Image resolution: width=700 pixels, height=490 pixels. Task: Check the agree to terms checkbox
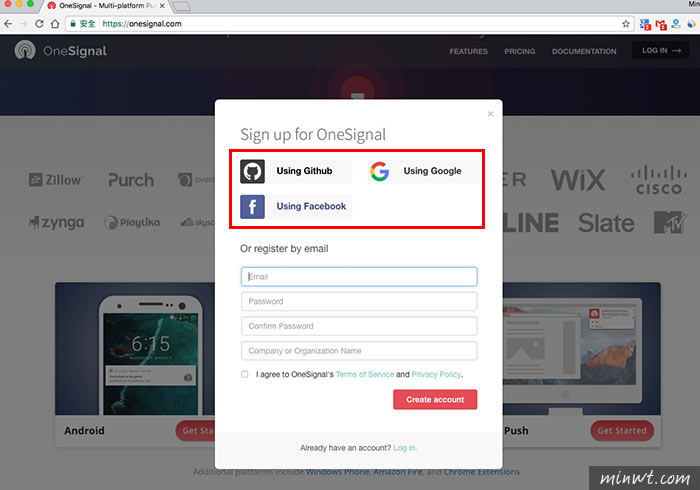click(x=245, y=374)
